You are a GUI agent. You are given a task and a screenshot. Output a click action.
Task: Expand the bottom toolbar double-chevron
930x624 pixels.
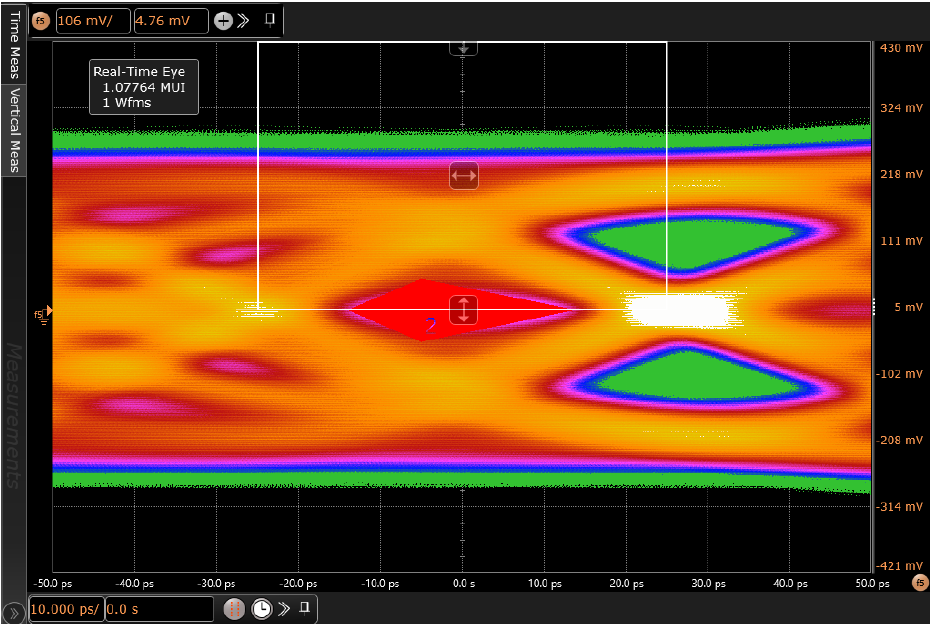click(285, 608)
